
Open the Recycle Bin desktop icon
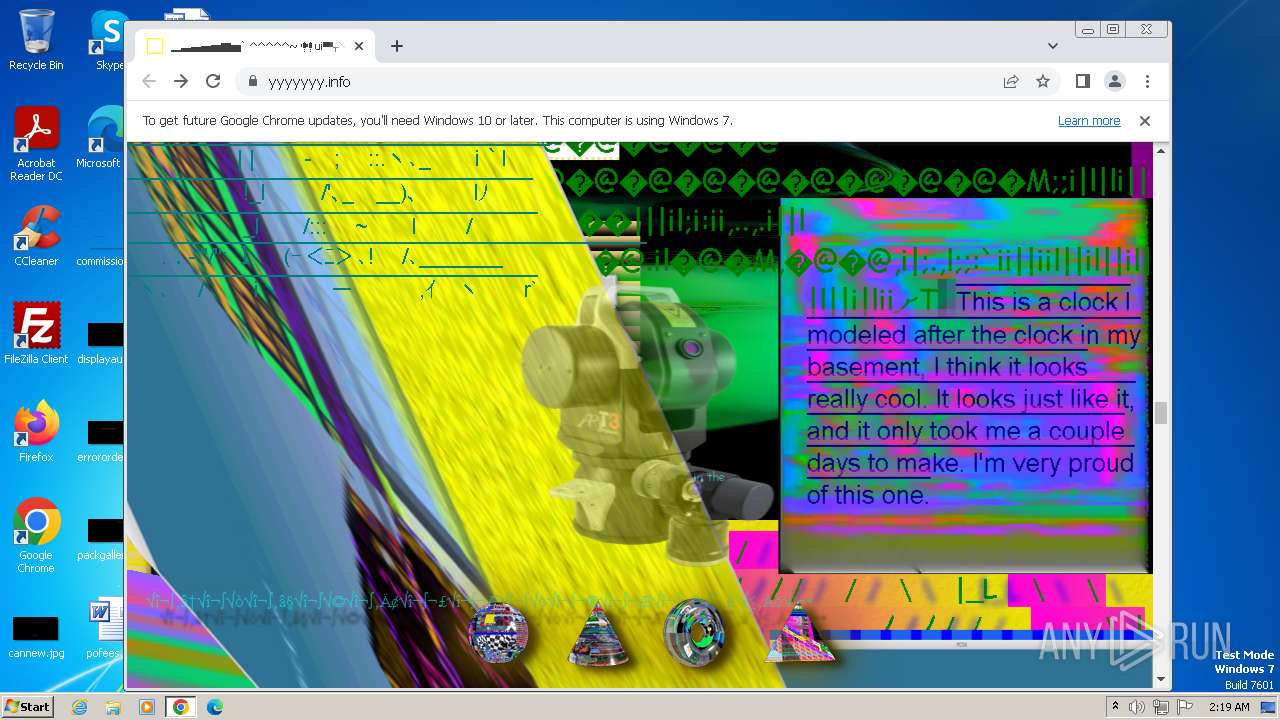tap(36, 40)
